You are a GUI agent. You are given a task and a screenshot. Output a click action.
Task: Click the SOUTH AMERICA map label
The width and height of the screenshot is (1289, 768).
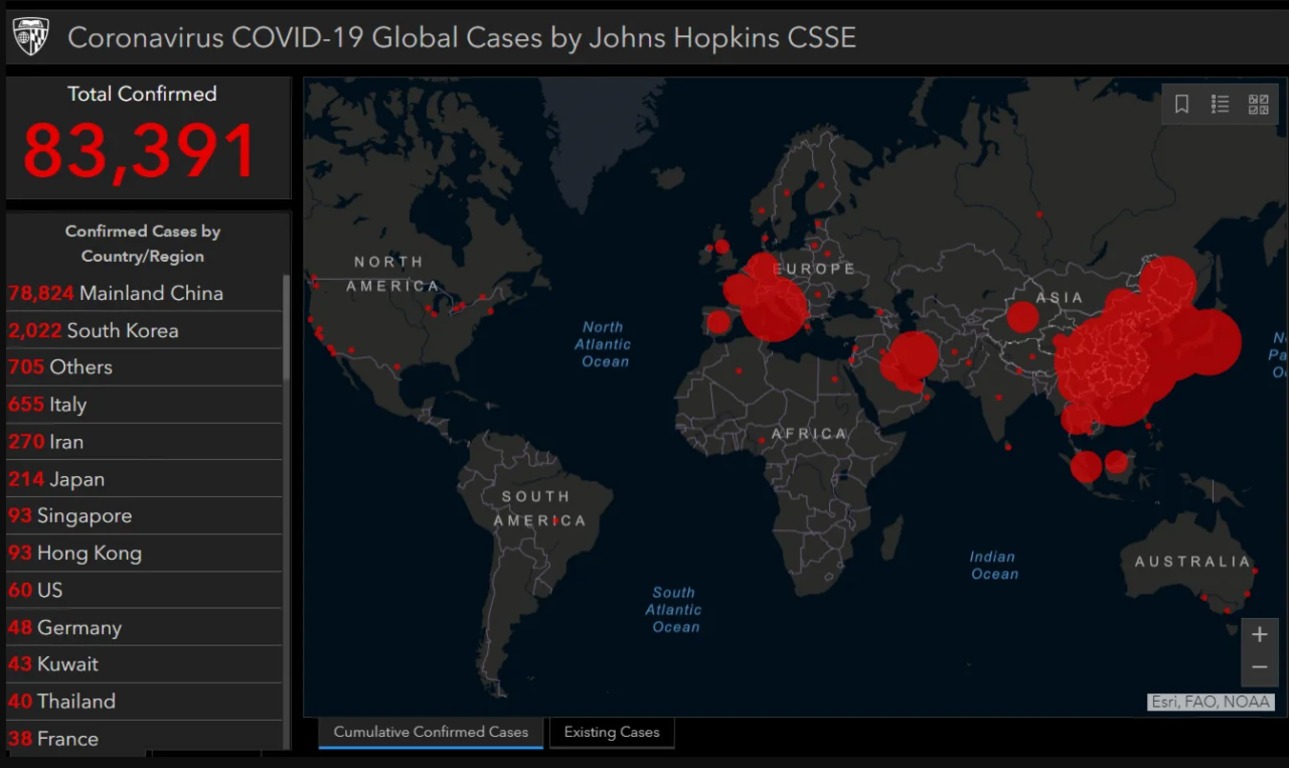click(539, 508)
